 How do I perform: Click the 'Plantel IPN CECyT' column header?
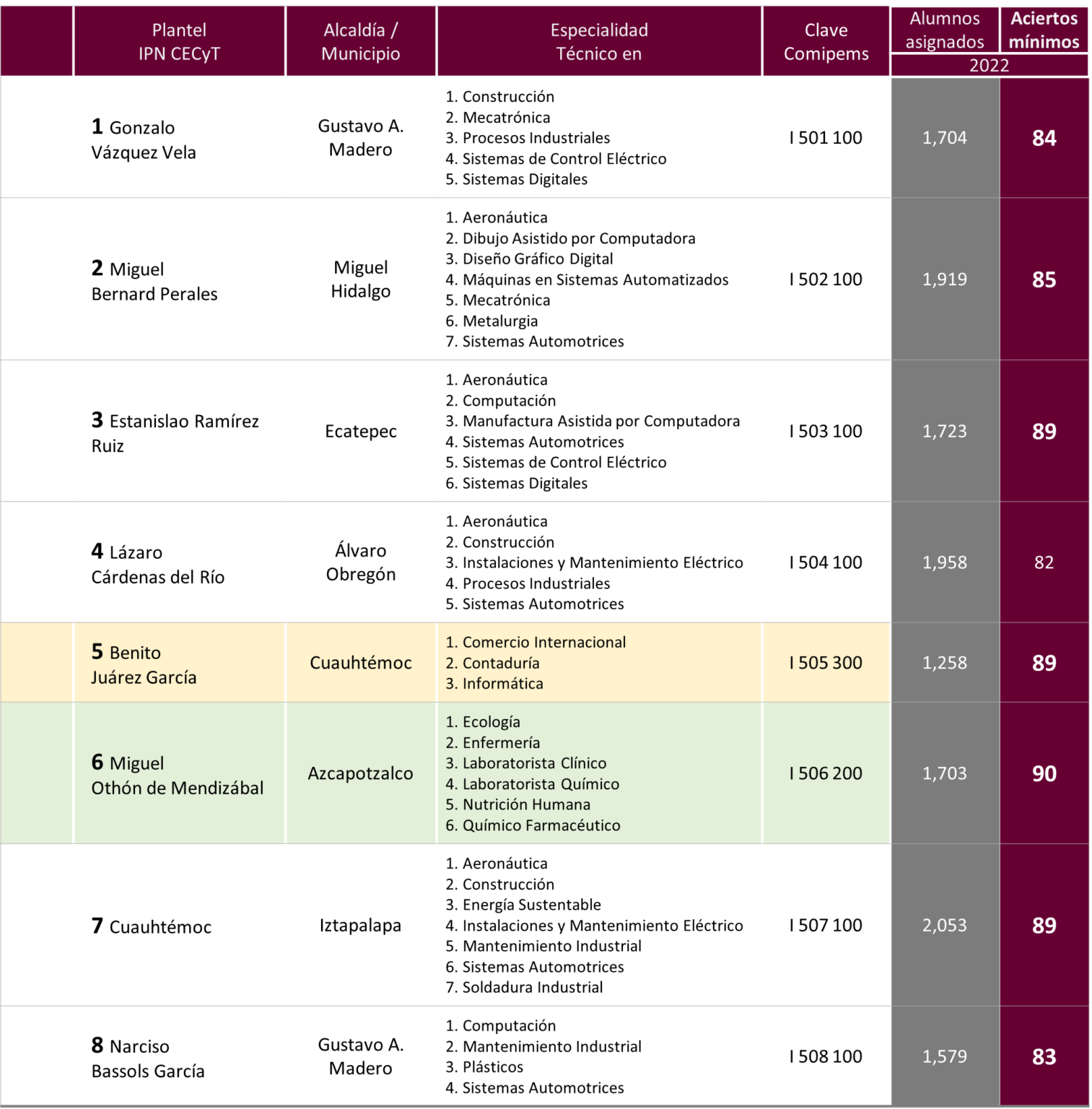click(x=179, y=41)
